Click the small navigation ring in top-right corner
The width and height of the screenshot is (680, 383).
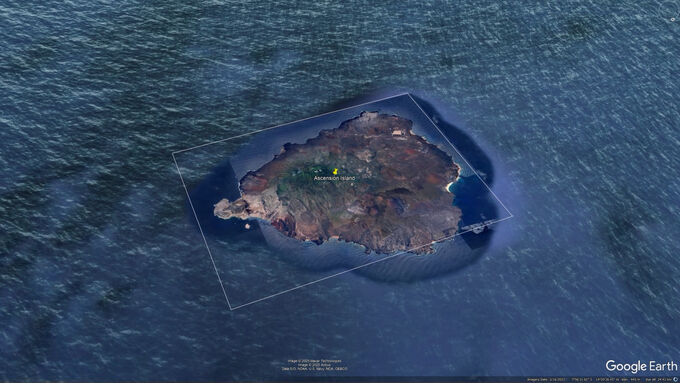[673, 19]
